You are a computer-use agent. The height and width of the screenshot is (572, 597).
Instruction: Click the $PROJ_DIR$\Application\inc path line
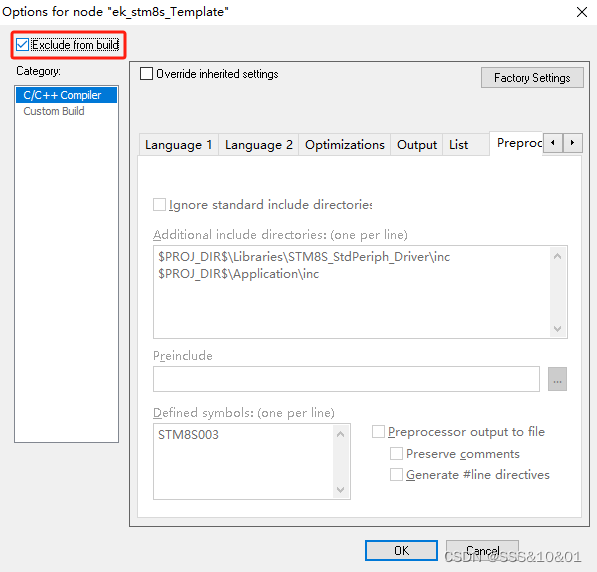[x=239, y=274]
